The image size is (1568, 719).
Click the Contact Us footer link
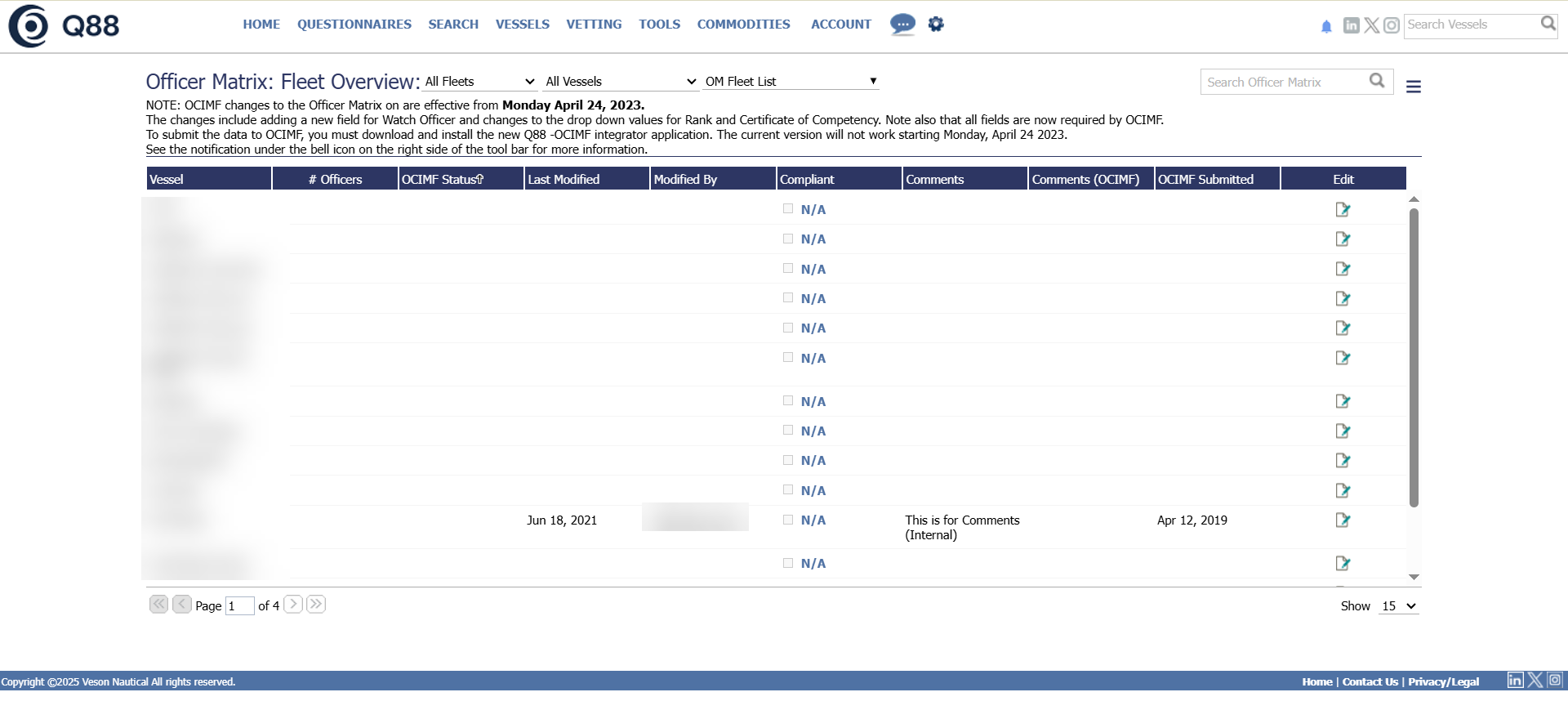[x=1370, y=682]
